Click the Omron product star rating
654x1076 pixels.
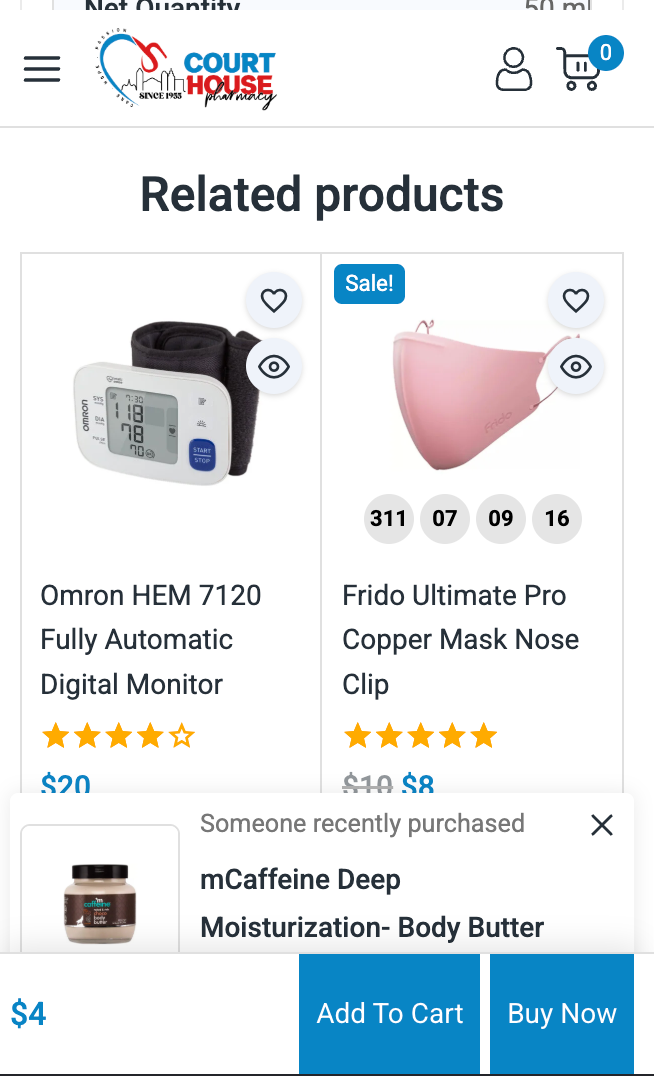tap(117, 738)
